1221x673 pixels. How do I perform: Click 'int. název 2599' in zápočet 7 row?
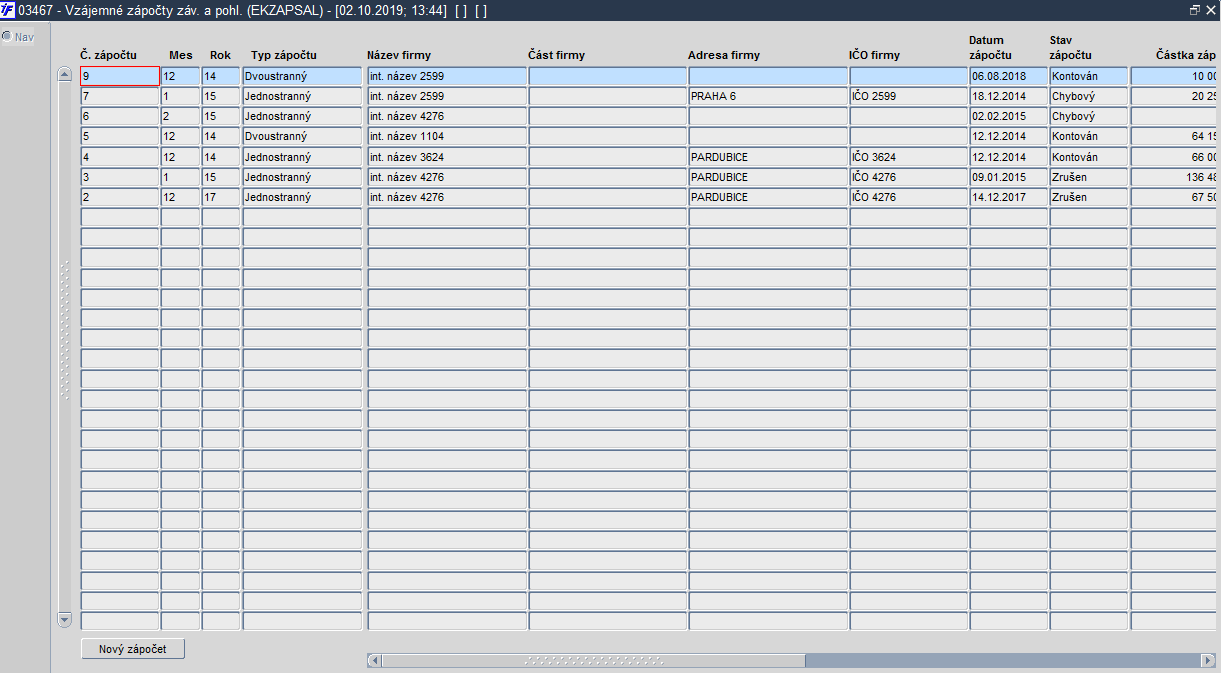click(447, 96)
